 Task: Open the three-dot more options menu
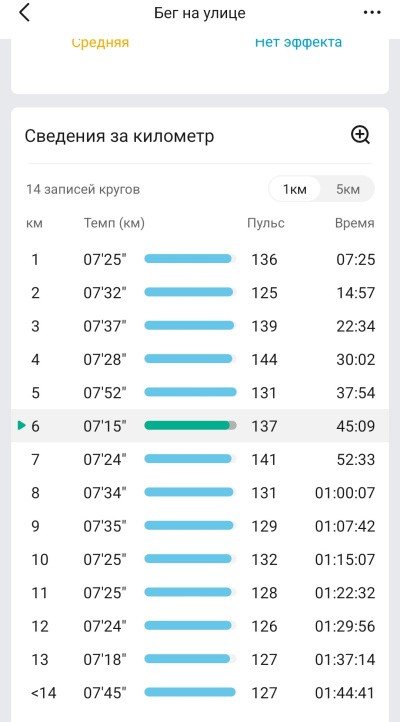pyautogui.click(x=372, y=13)
